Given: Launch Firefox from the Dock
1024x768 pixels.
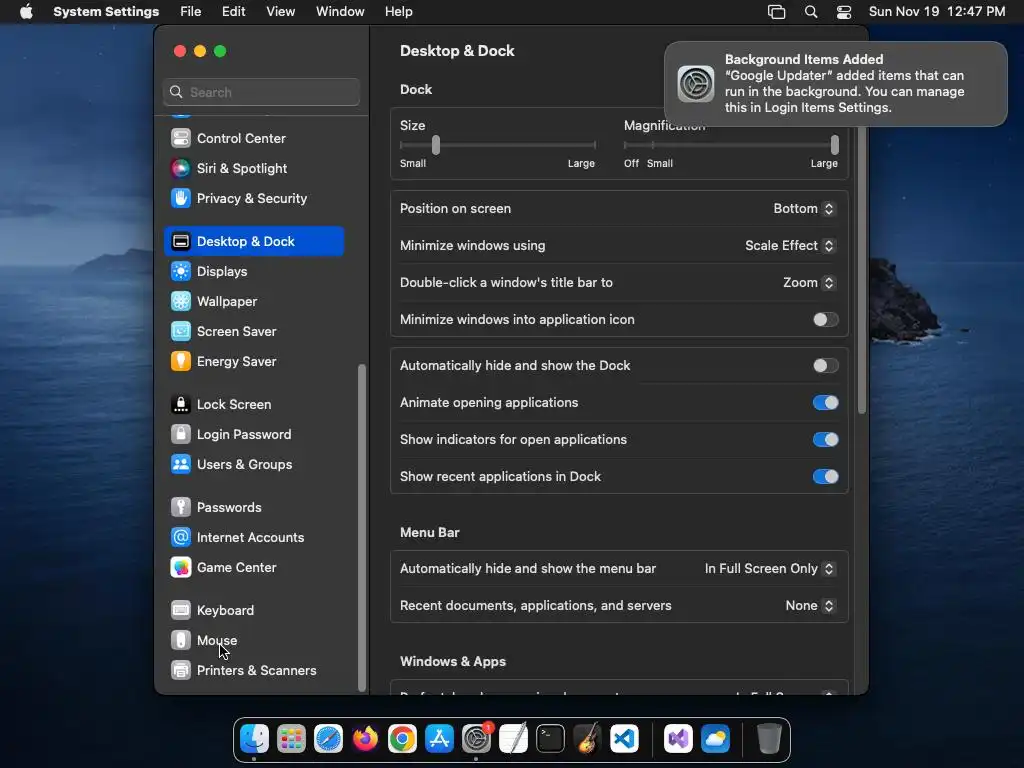Looking at the screenshot, I should [365, 739].
